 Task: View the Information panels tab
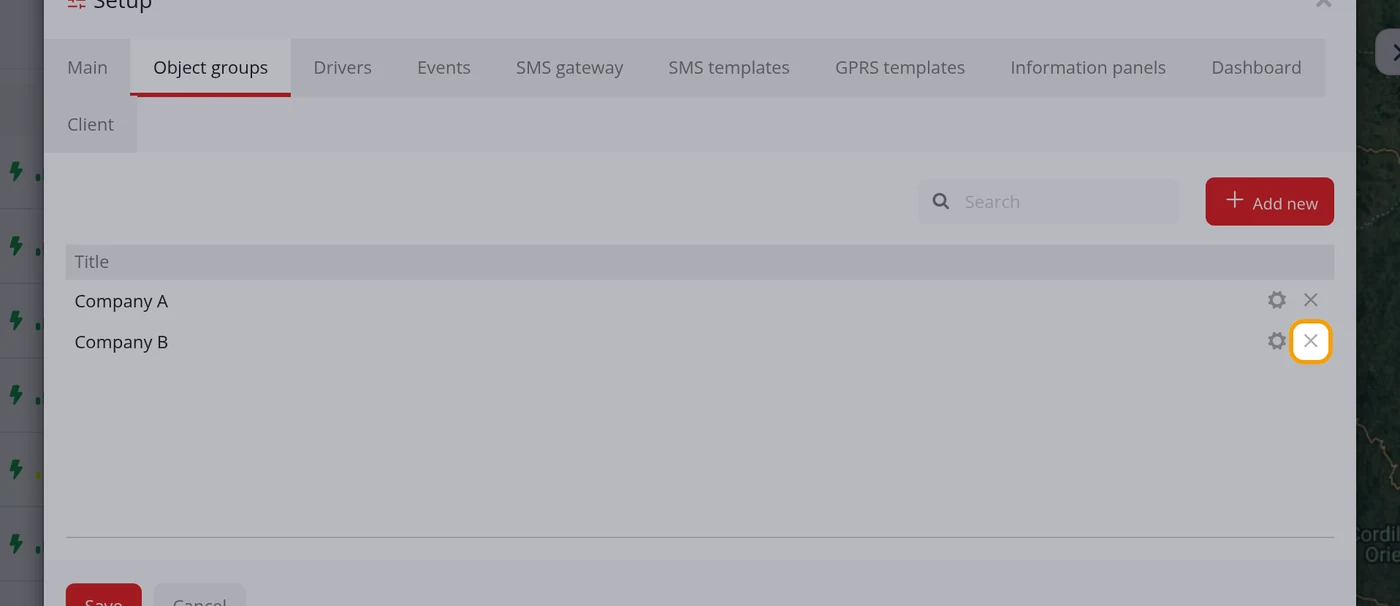(x=1088, y=67)
